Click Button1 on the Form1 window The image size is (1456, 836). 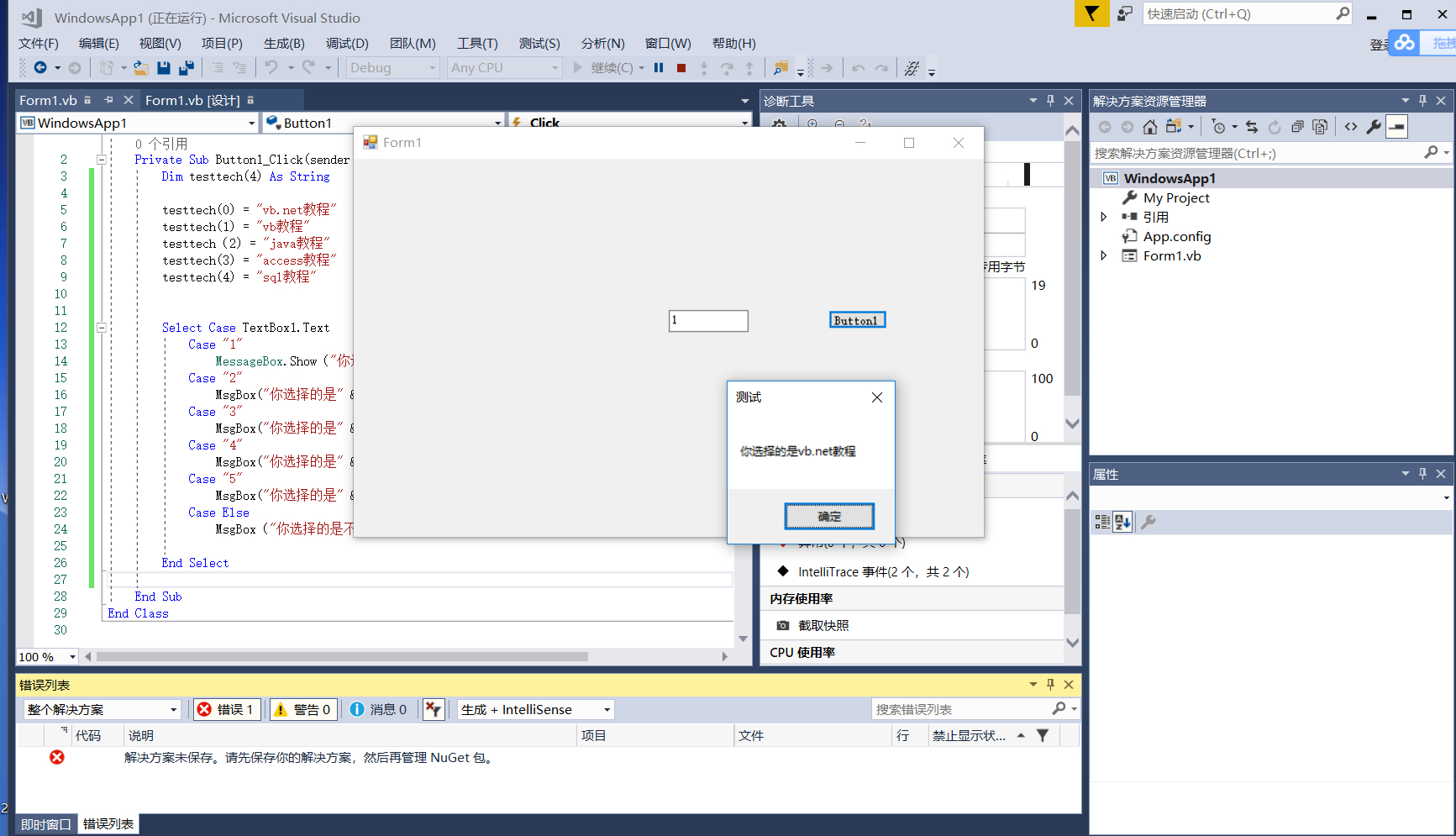(857, 320)
